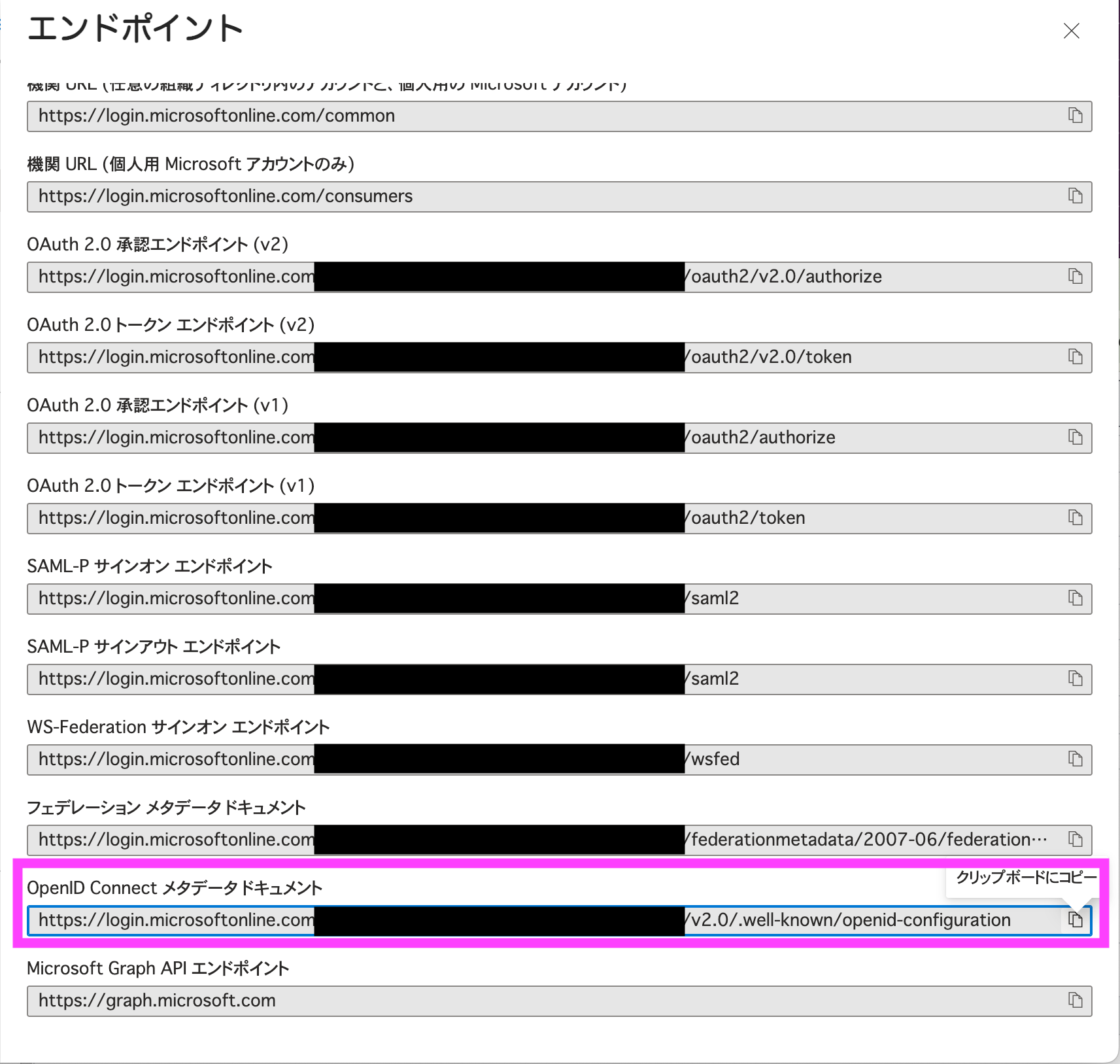Screen dimensions: 1120x1064
Task: Copy federation metadata document URL
Action: click(1076, 840)
